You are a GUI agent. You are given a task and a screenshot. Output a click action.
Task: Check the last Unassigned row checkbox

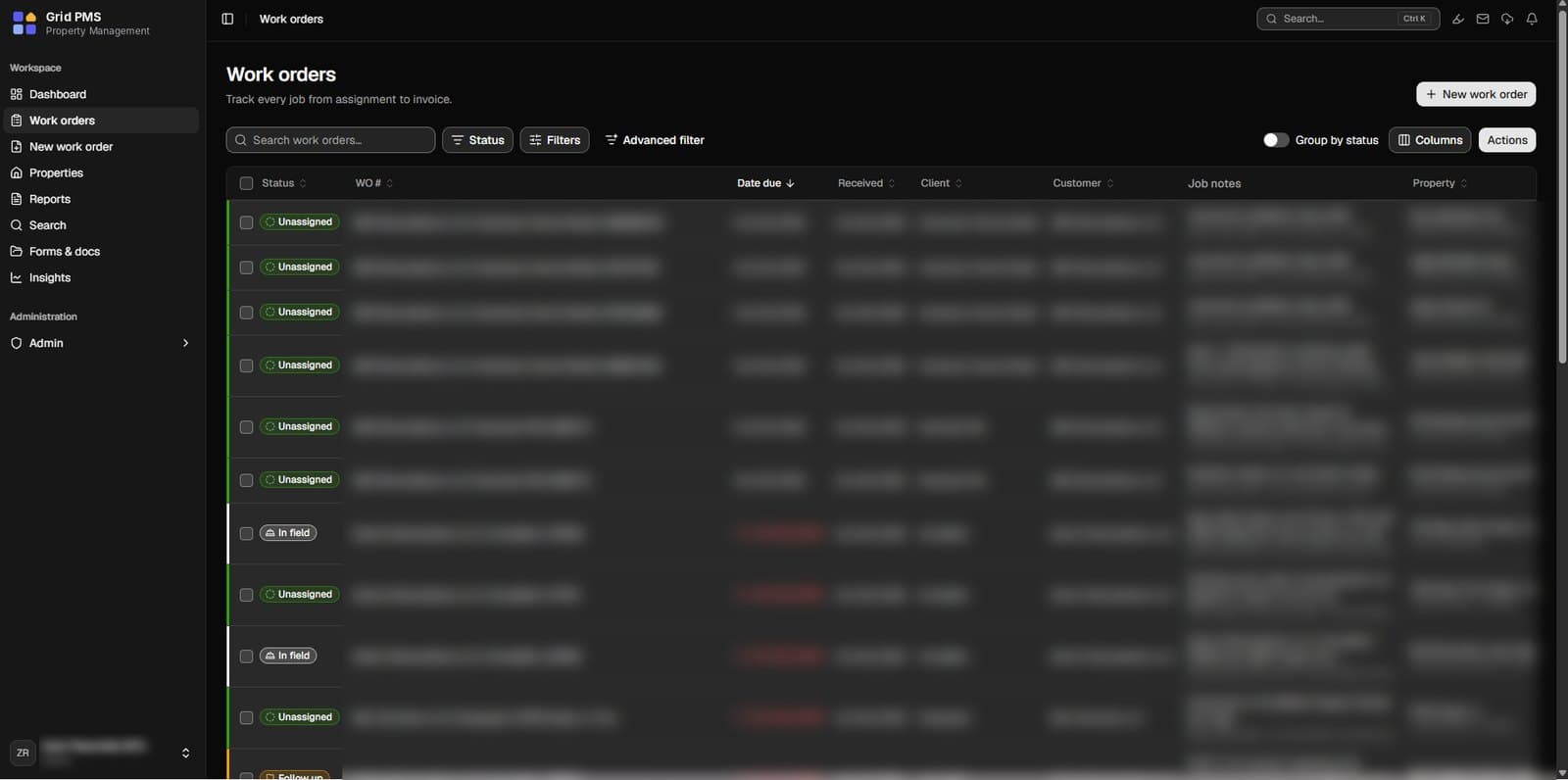[x=246, y=718]
